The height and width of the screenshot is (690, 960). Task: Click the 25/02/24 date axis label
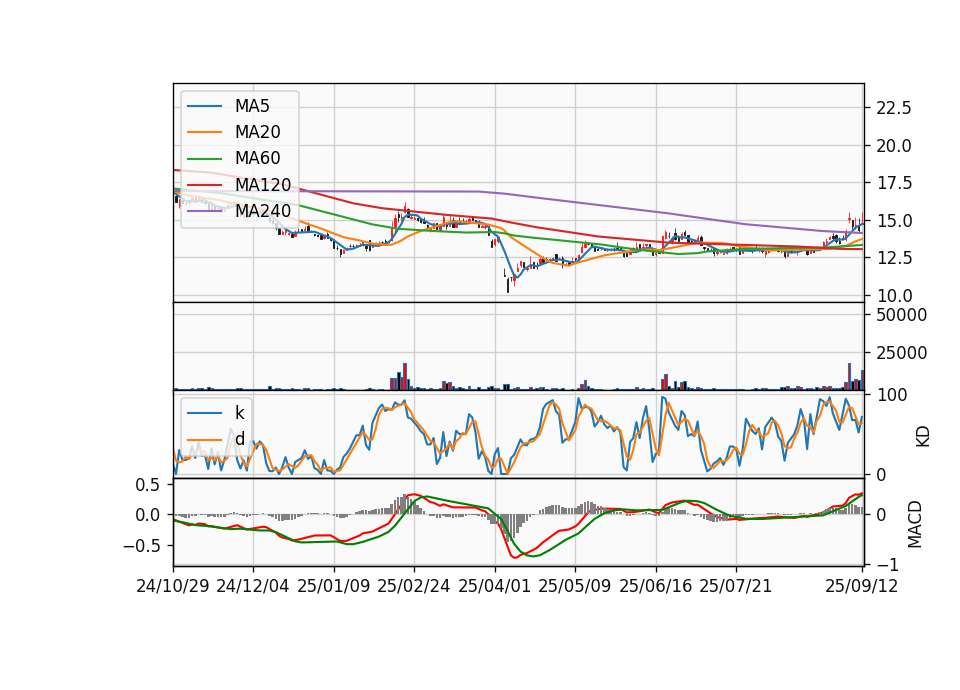pyautogui.click(x=414, y=586)
